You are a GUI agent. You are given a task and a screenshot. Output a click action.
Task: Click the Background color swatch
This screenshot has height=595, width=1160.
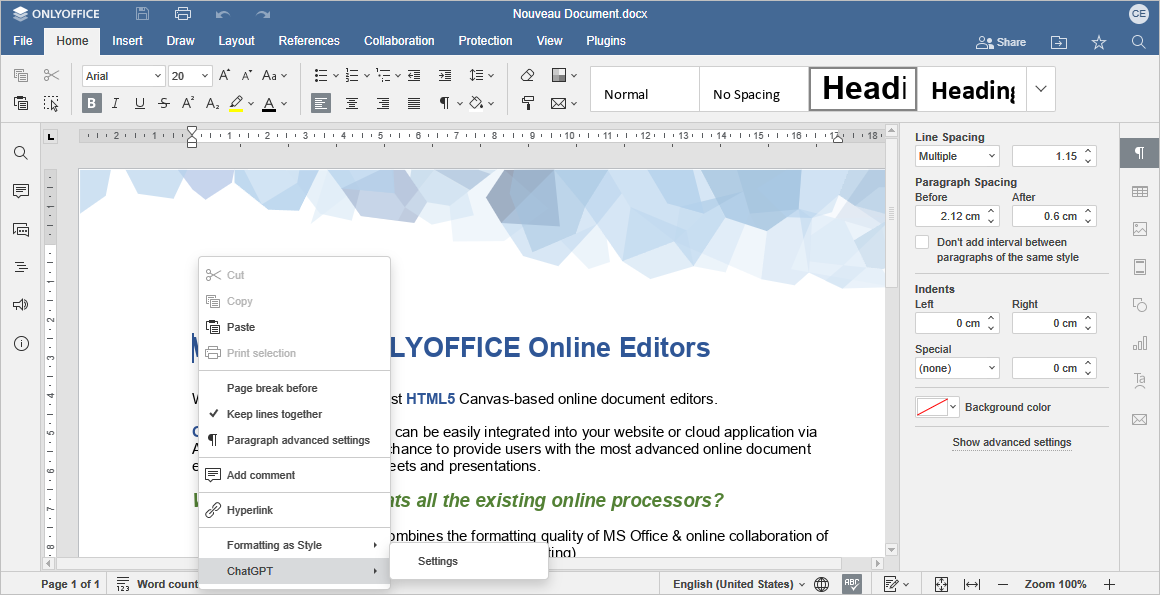click(x=931, y=407)
